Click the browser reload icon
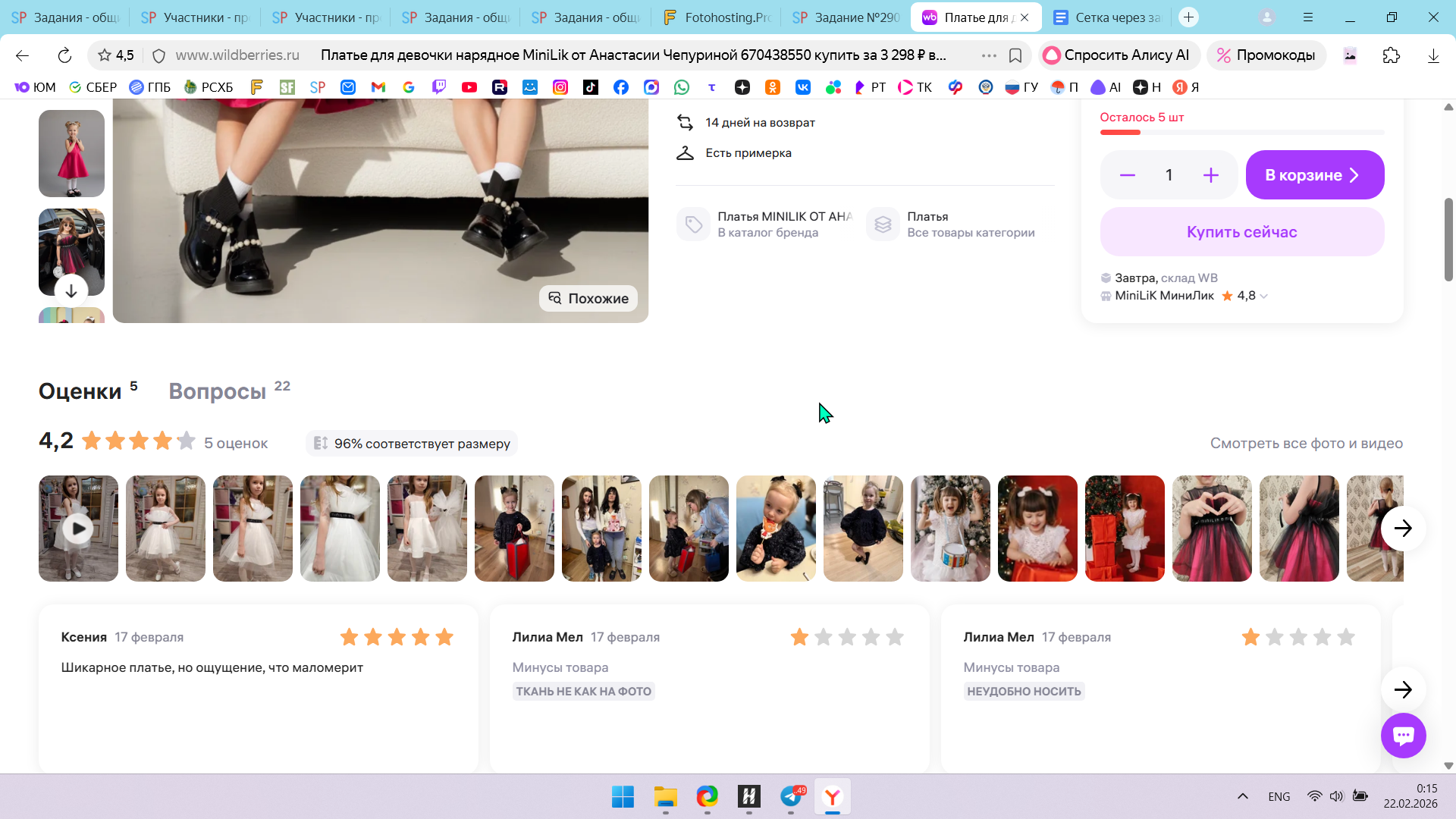This screenshot has width=1456, height=819. [64, 55]
